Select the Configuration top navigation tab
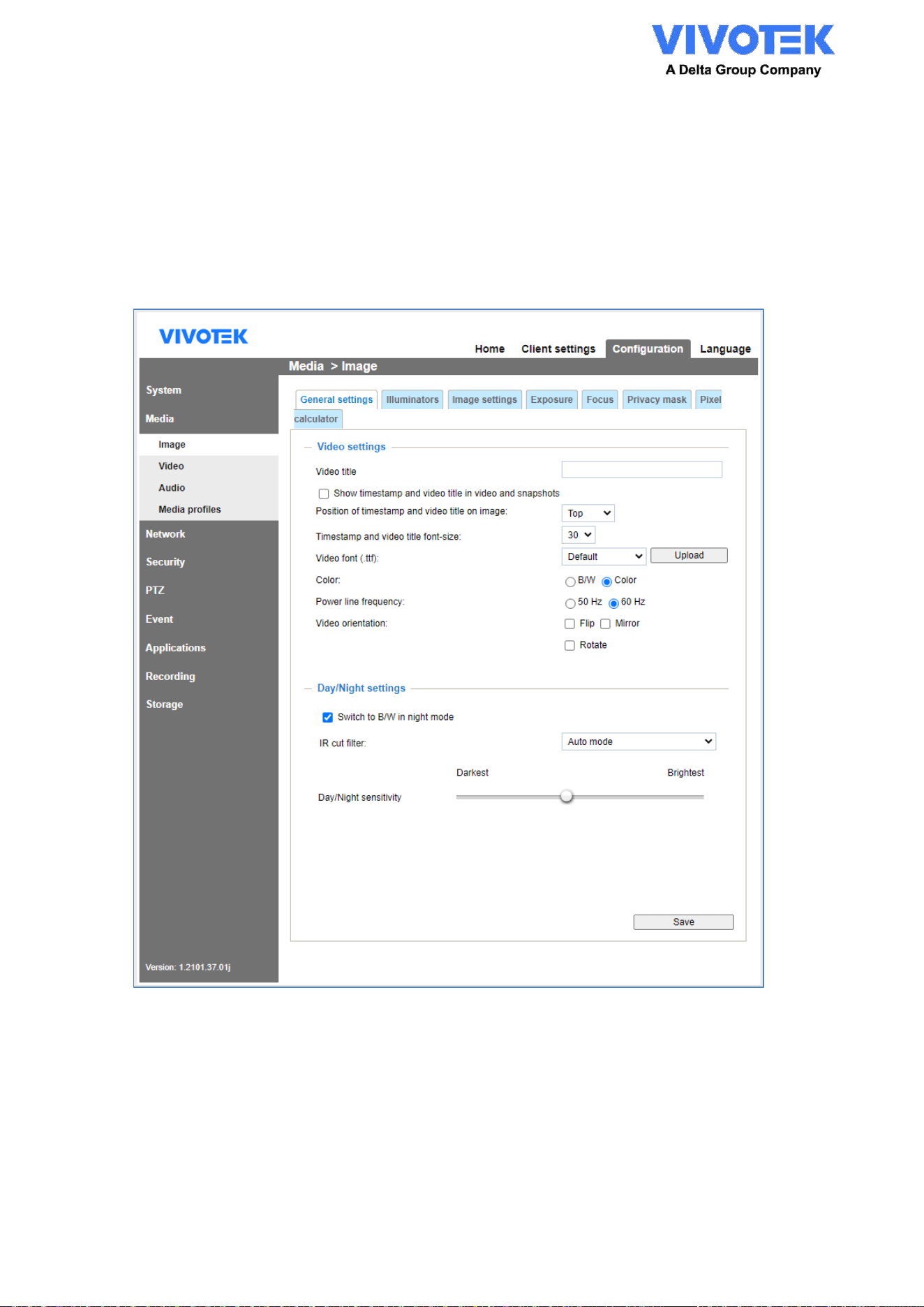924x1307 pixels. click(x=648, y=349)
